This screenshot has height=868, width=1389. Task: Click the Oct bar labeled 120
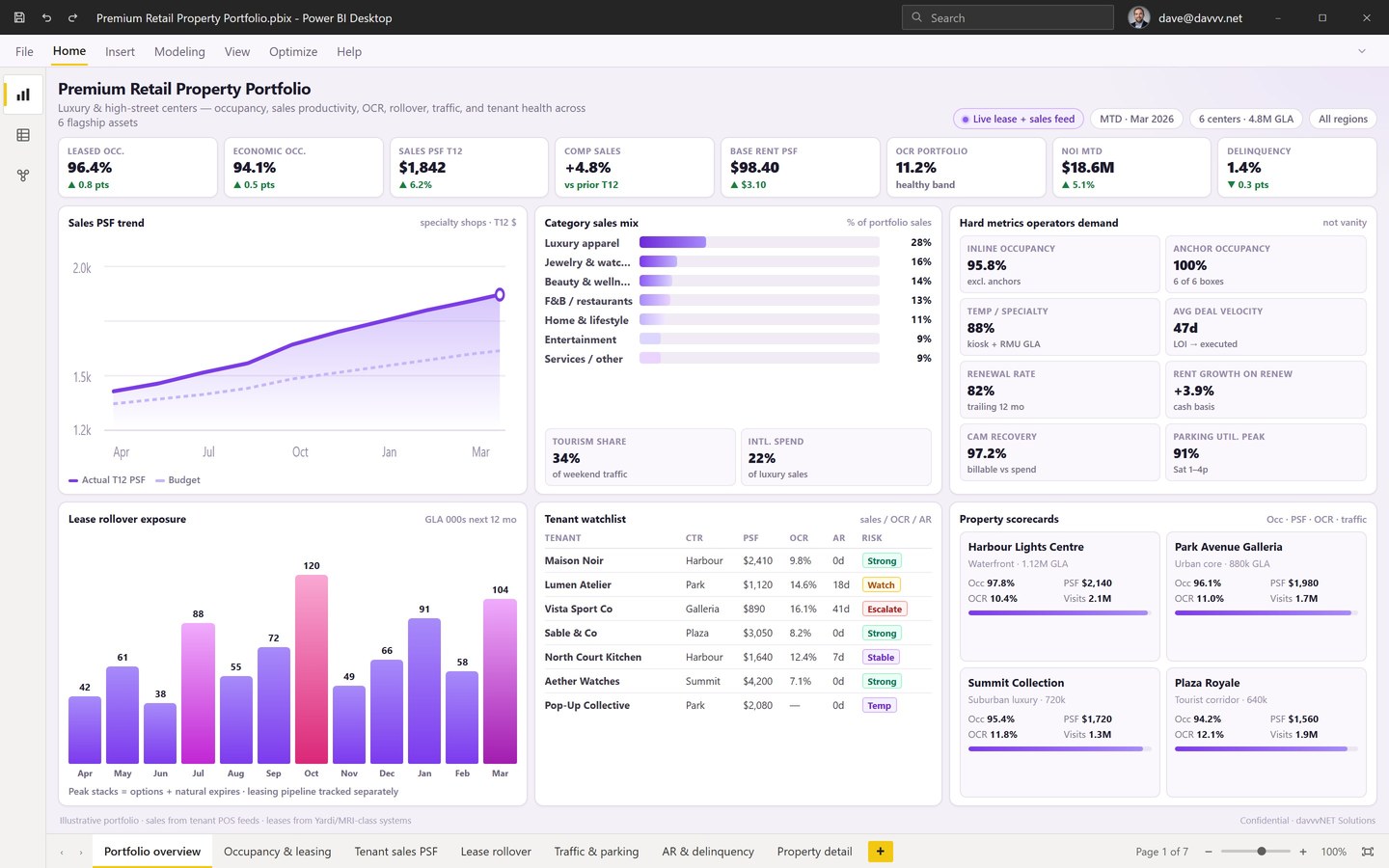pos(311,669)
